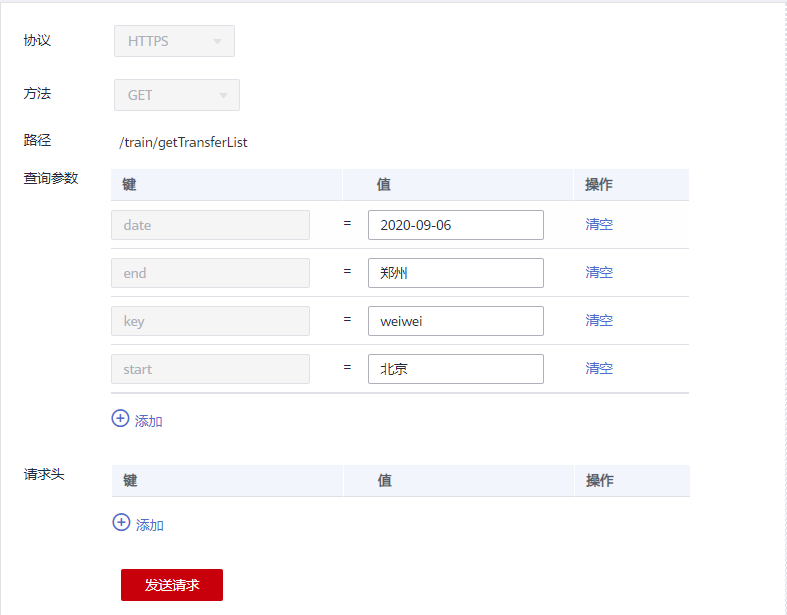Image resolution: width=787 pixels, height=615 pixels.
Task: Clear the end parameter value
Action: pyautogui.click(x=599, y=273)
